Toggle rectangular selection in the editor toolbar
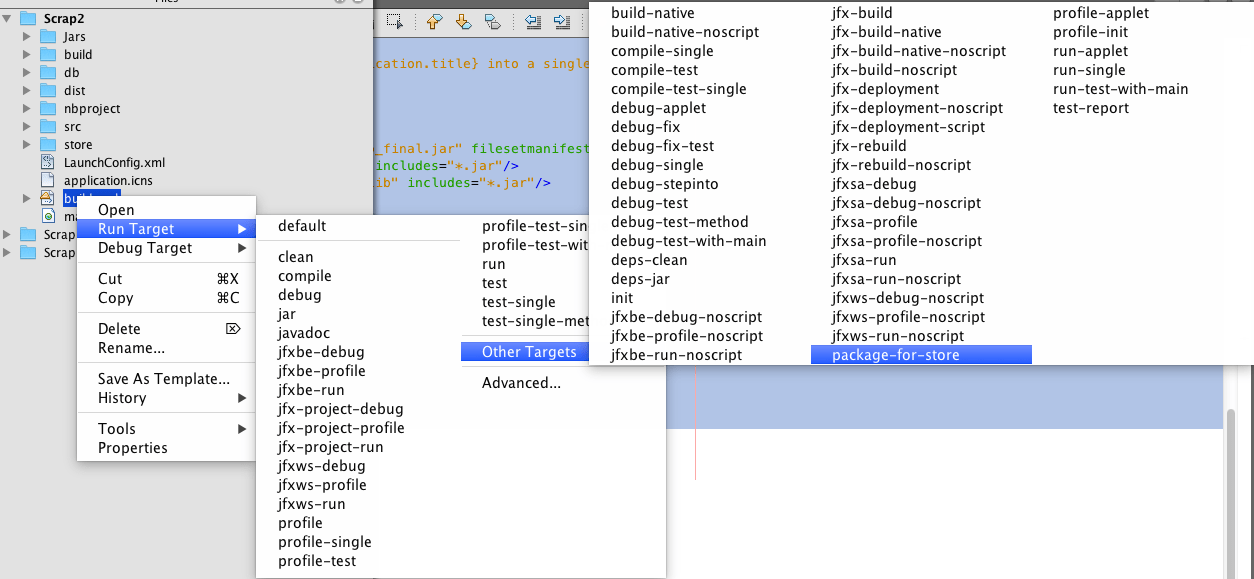The height and width of the screenshot is (579, 1254). click(x=396, y=21)
